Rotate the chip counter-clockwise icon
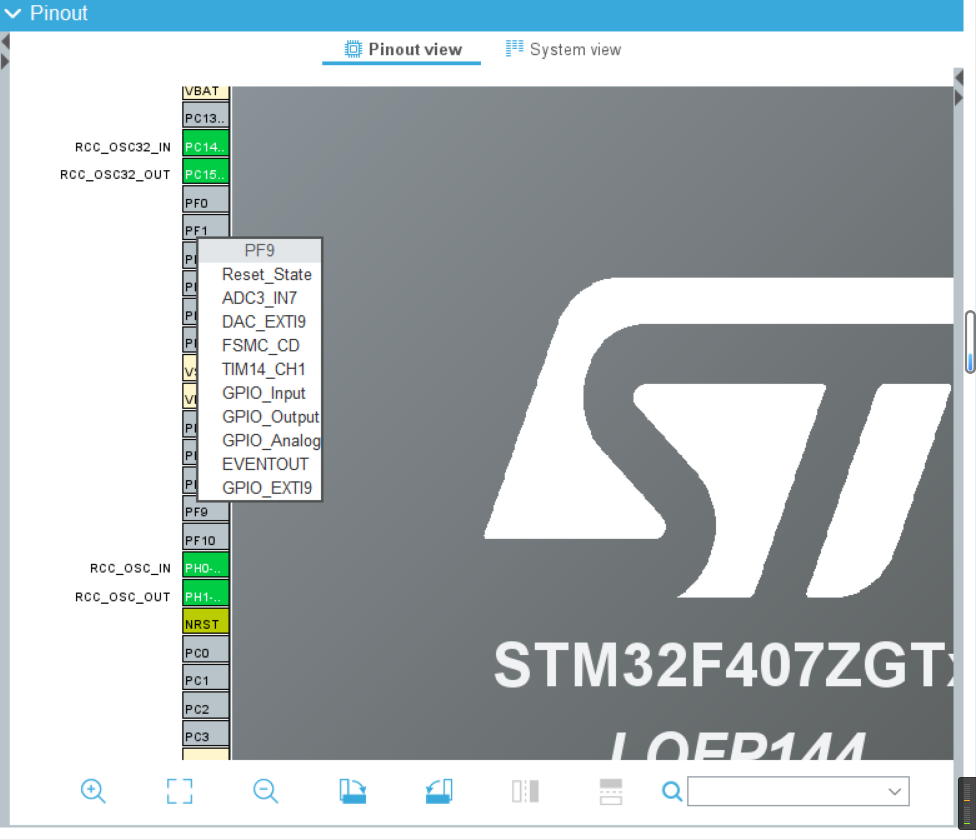Image resolution: width=976 pixels, height=840 pixels. (439, 791)
